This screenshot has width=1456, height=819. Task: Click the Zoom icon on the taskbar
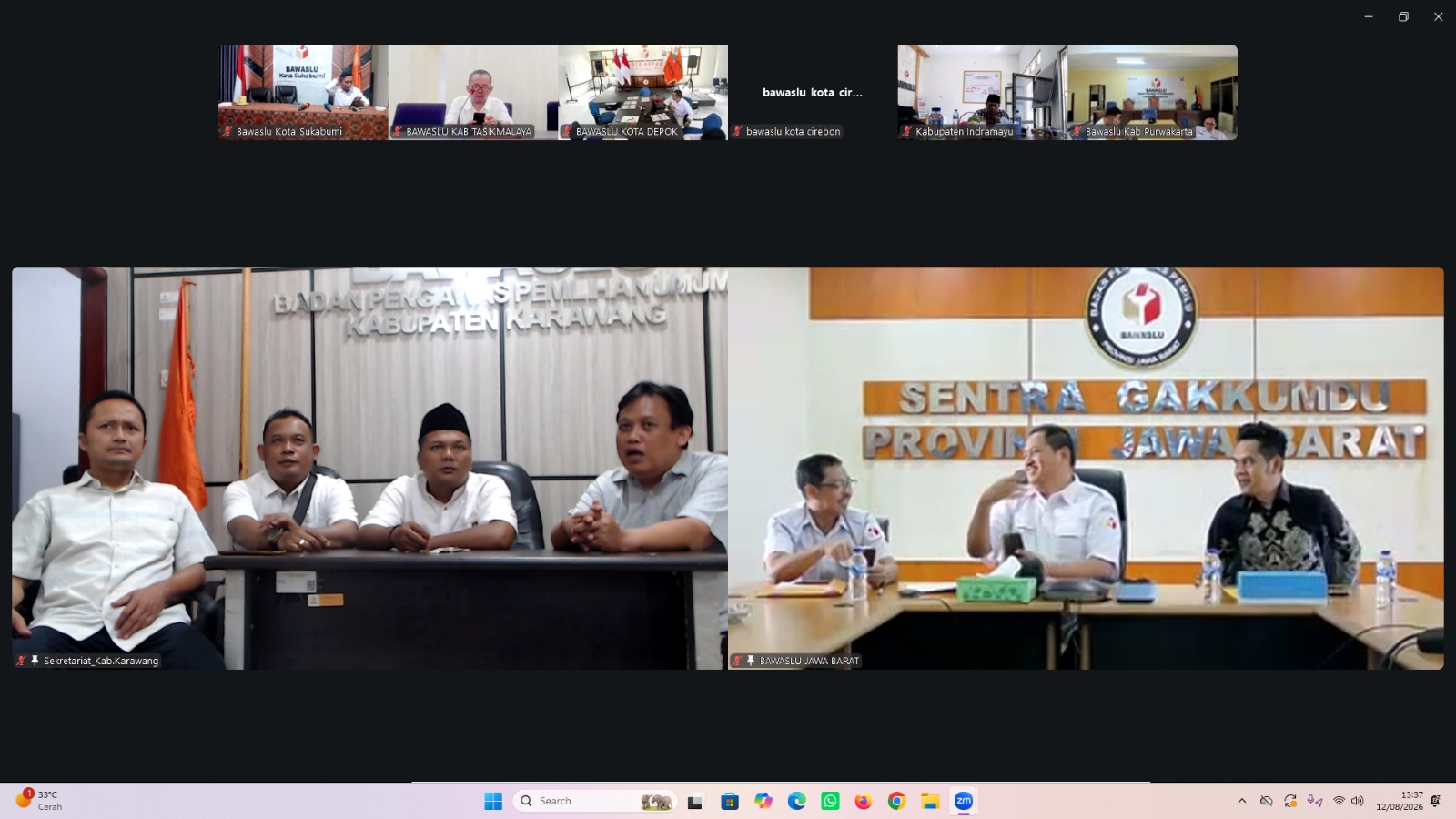[964, 801]
